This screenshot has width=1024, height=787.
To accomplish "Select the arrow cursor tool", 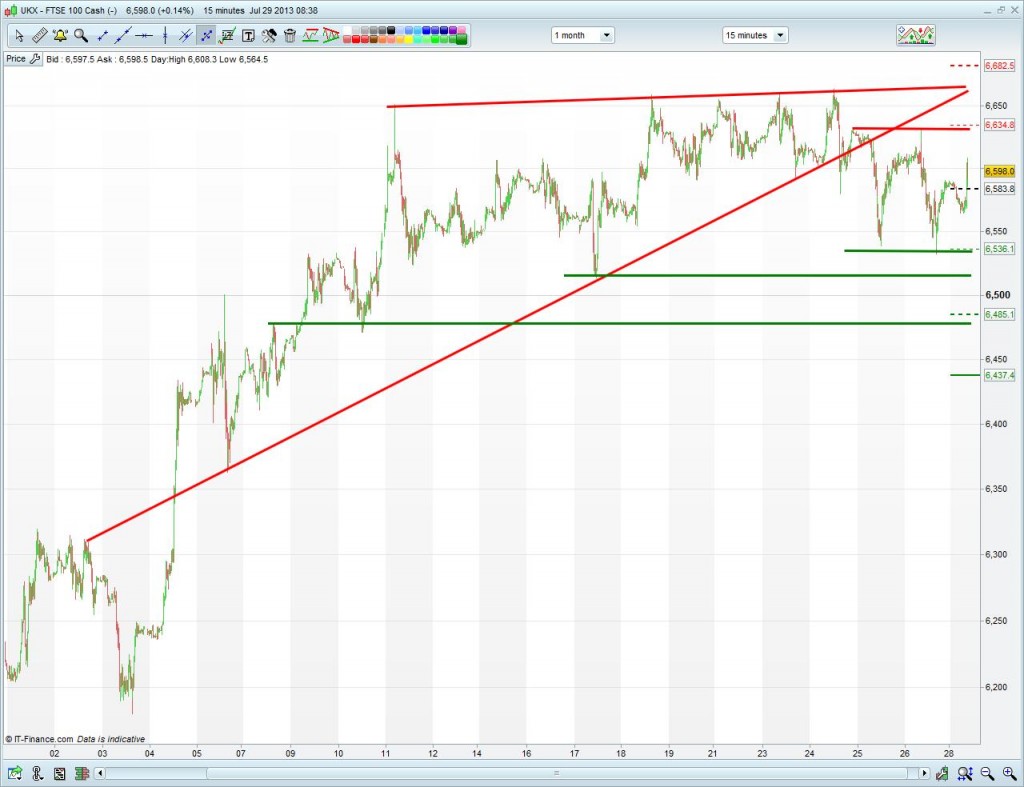I will click(18, 36).
